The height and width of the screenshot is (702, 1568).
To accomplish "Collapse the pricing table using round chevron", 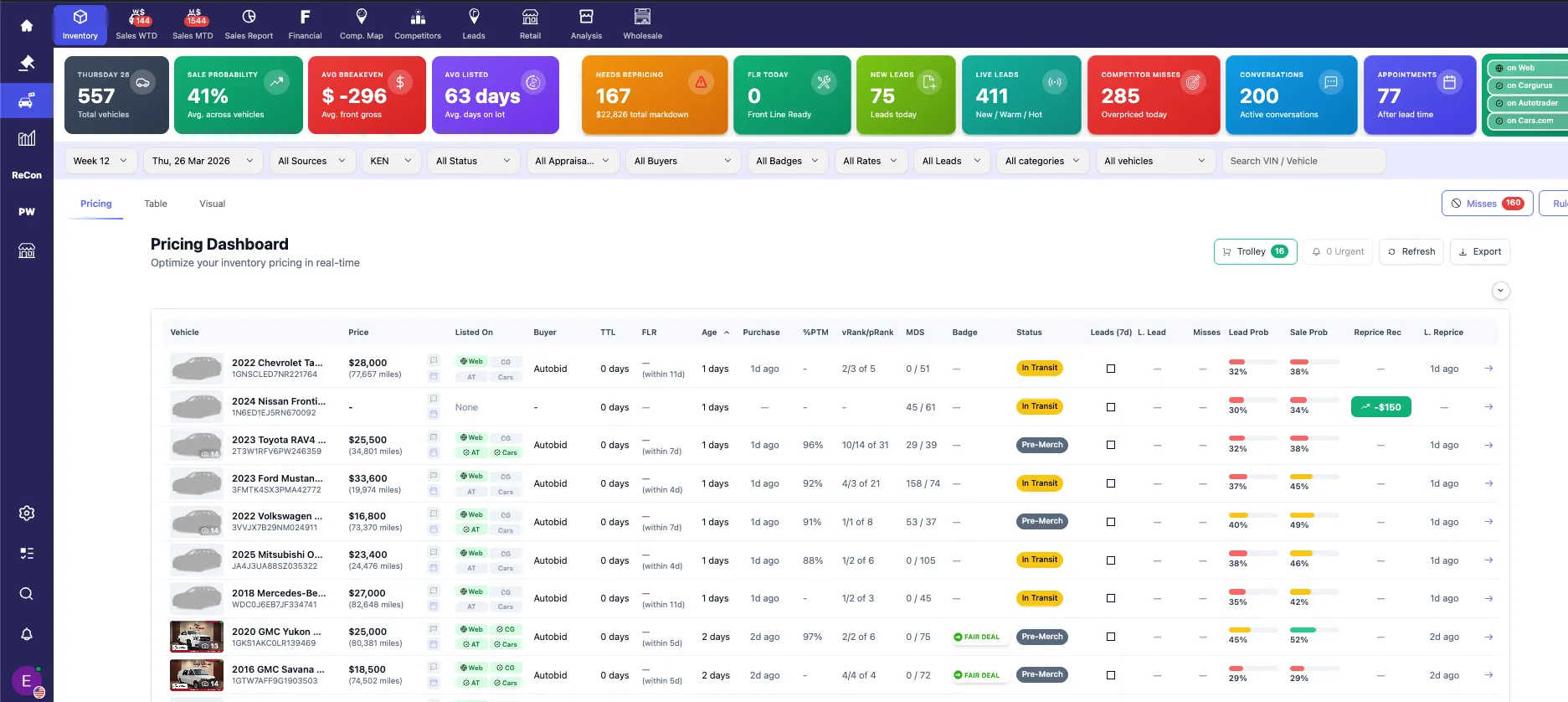I will point(1501,291).
